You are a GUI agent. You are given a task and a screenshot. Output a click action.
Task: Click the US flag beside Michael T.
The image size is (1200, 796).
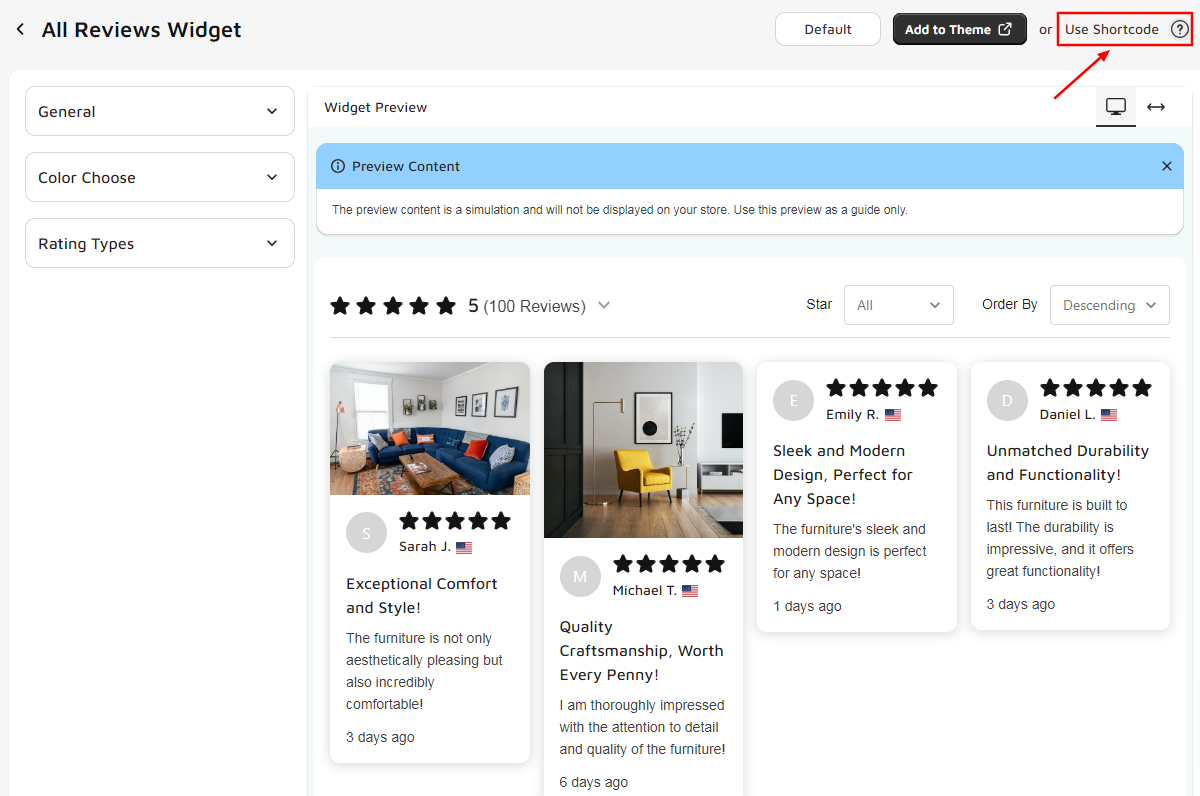[x=690, y=591]
